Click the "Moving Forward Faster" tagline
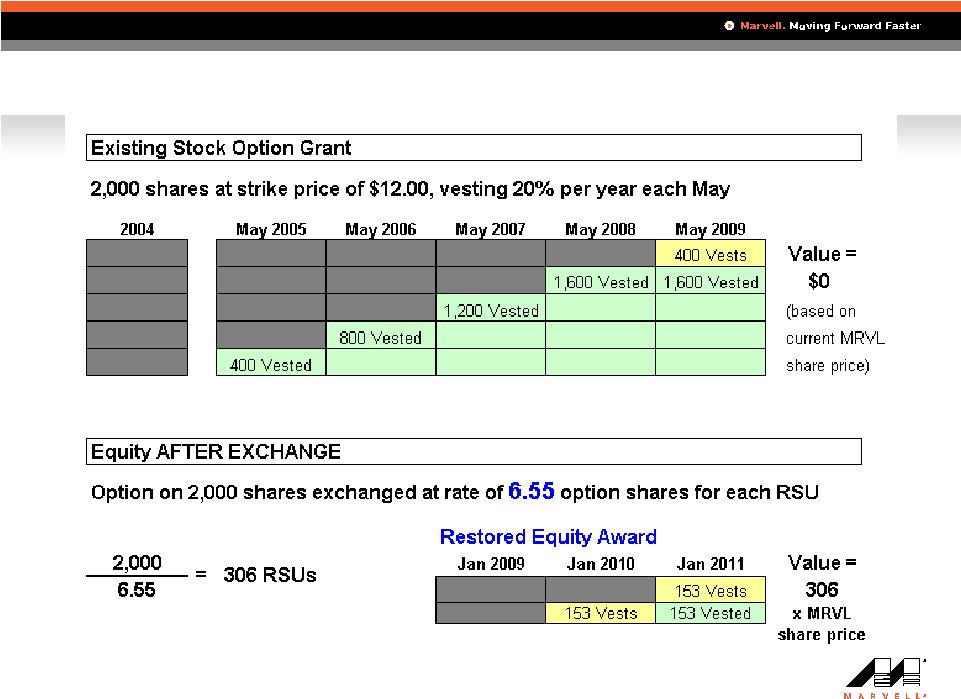The height and width of the screenshot is (699, 961). pyautogui.click(x=855, y=26)
